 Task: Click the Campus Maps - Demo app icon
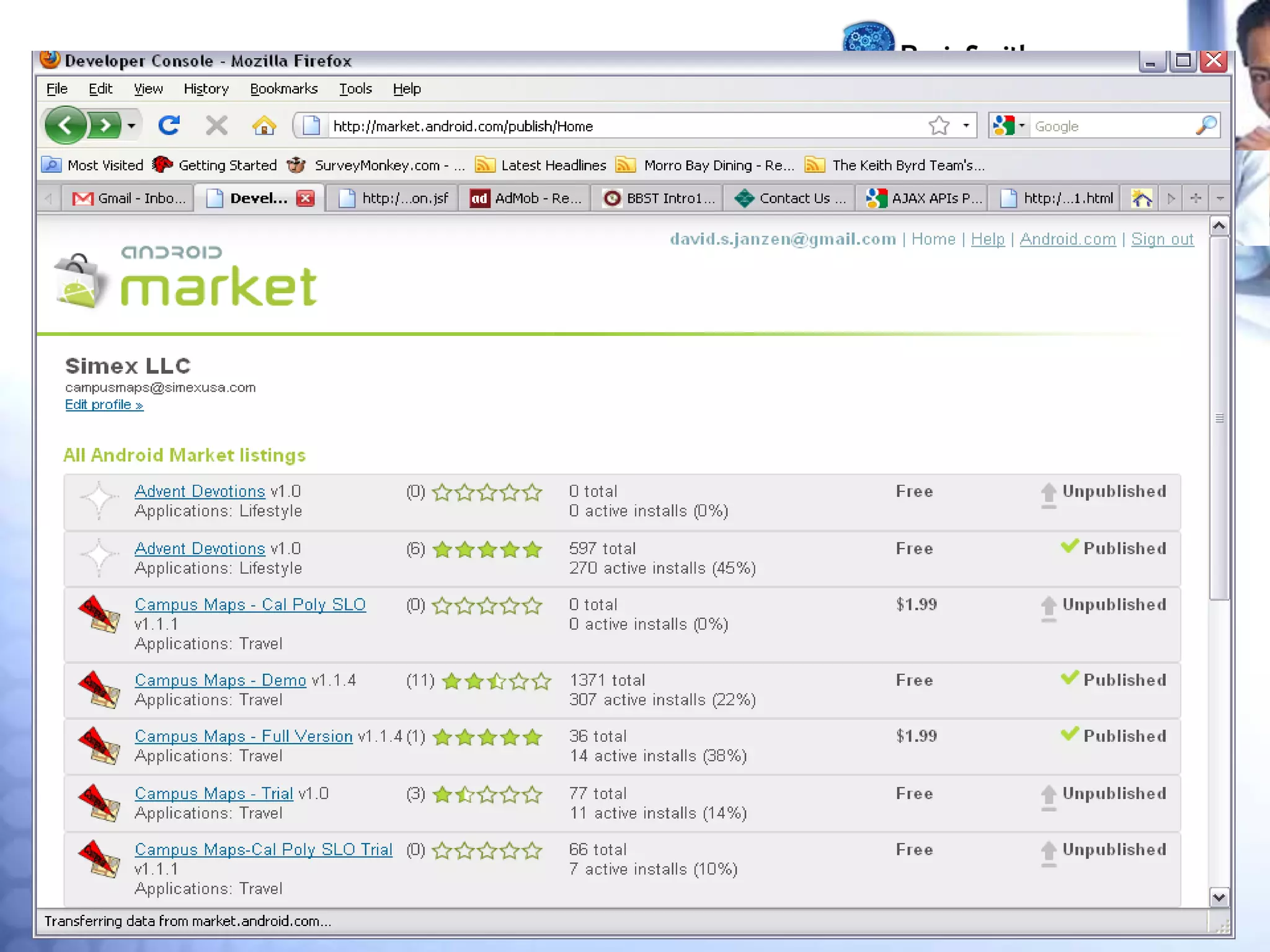[99, 689]
